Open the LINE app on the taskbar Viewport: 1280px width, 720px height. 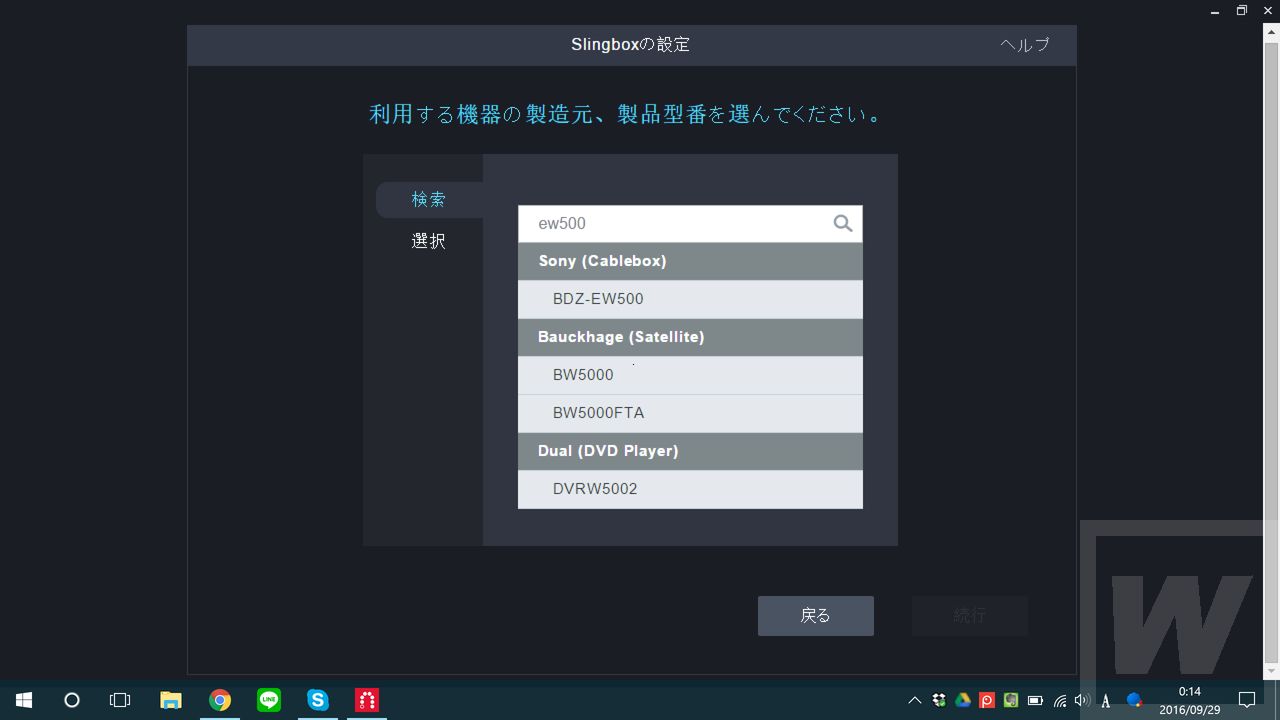[x=269, y=700]
